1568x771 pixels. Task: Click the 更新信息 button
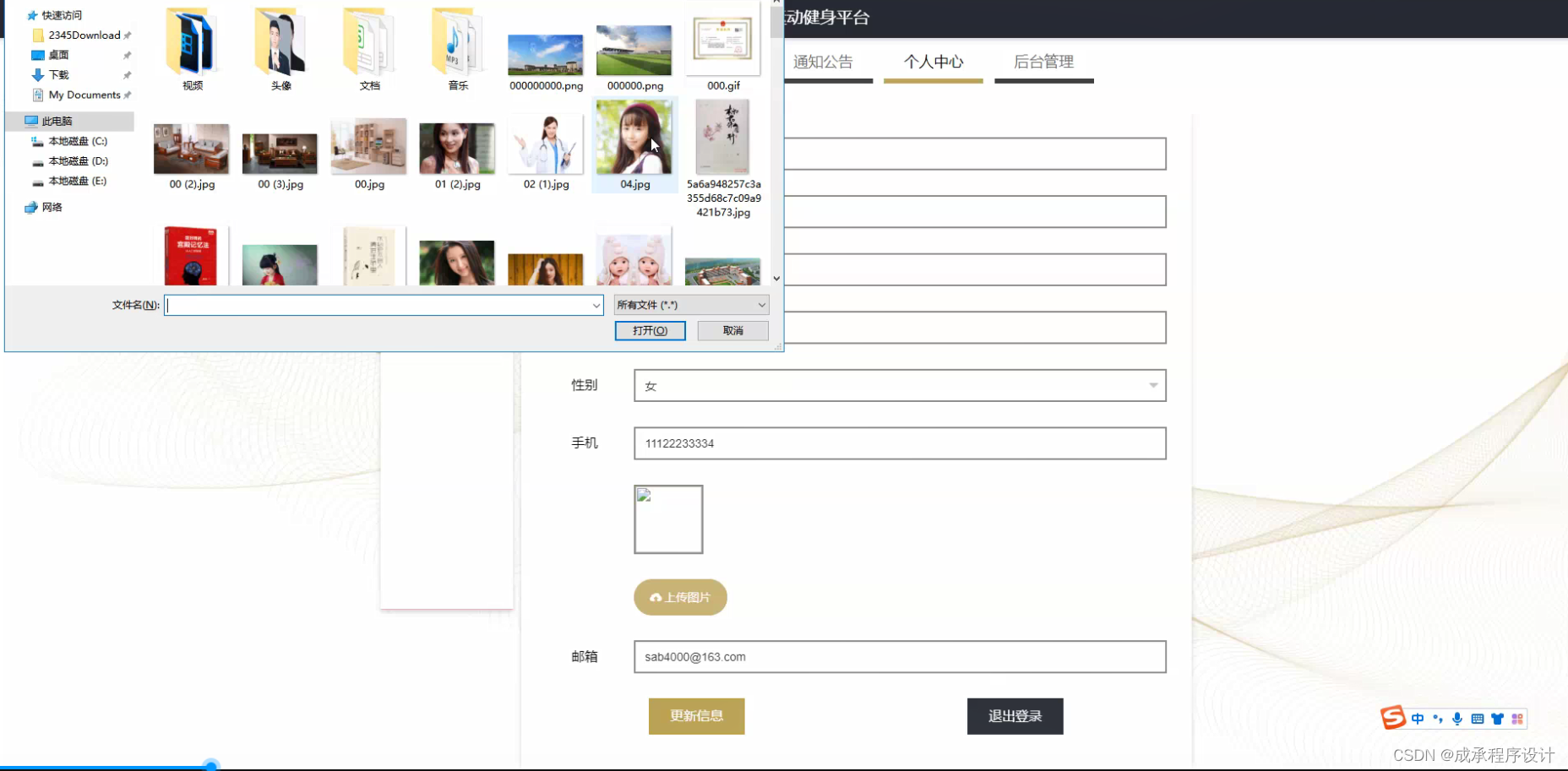coord(696,715)
